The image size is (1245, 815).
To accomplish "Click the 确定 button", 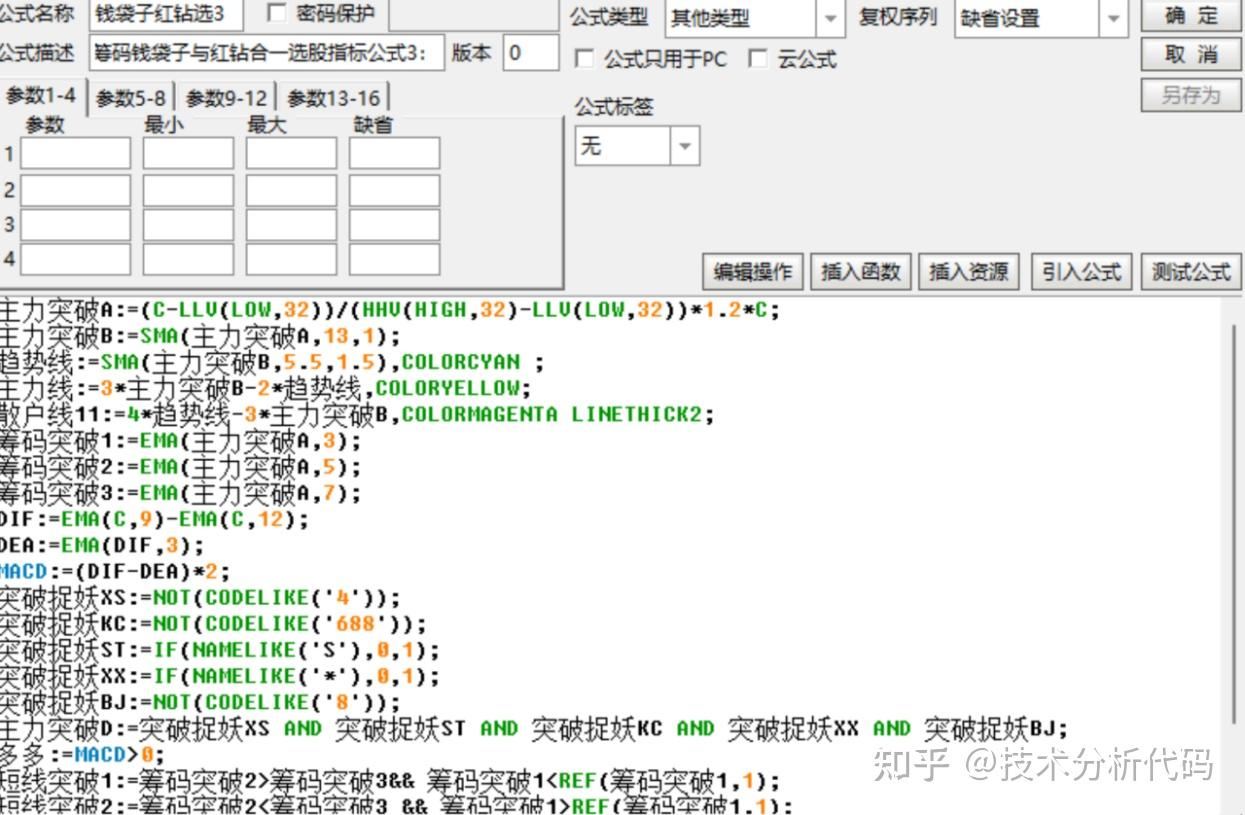I will [1191, 15].
